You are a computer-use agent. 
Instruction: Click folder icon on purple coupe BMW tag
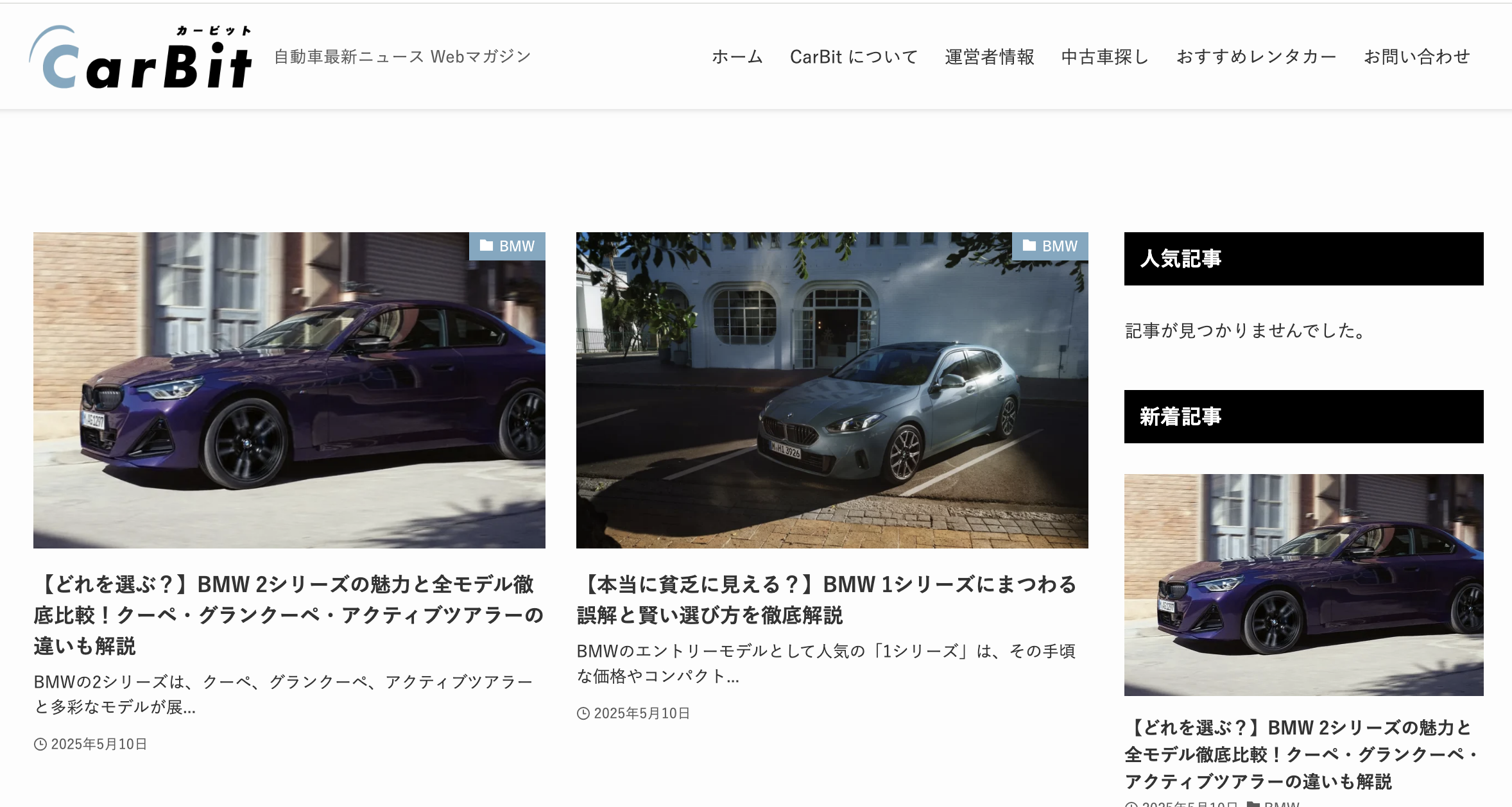coord(486,246)
